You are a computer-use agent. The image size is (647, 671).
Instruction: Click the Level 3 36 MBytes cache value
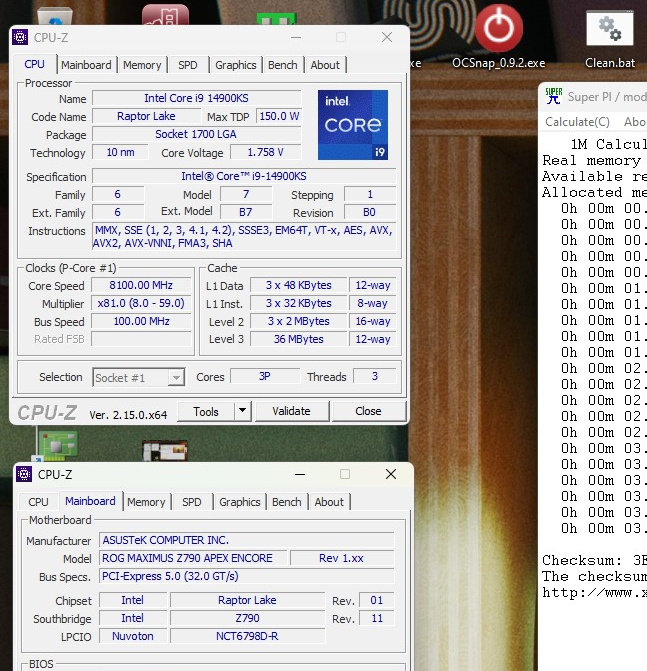point(298,339)
